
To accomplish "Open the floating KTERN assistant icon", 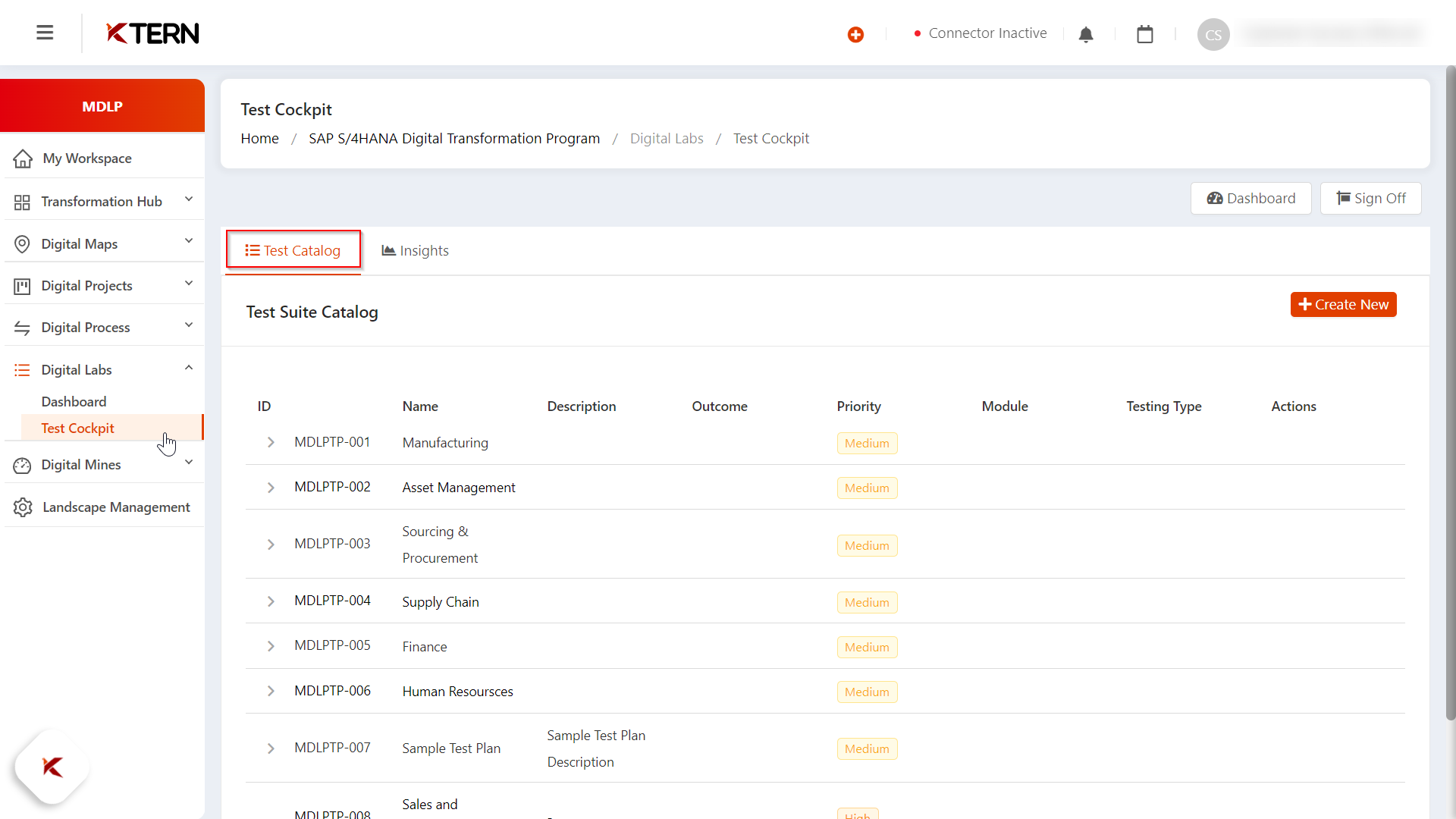I will [x=52, y=767].
